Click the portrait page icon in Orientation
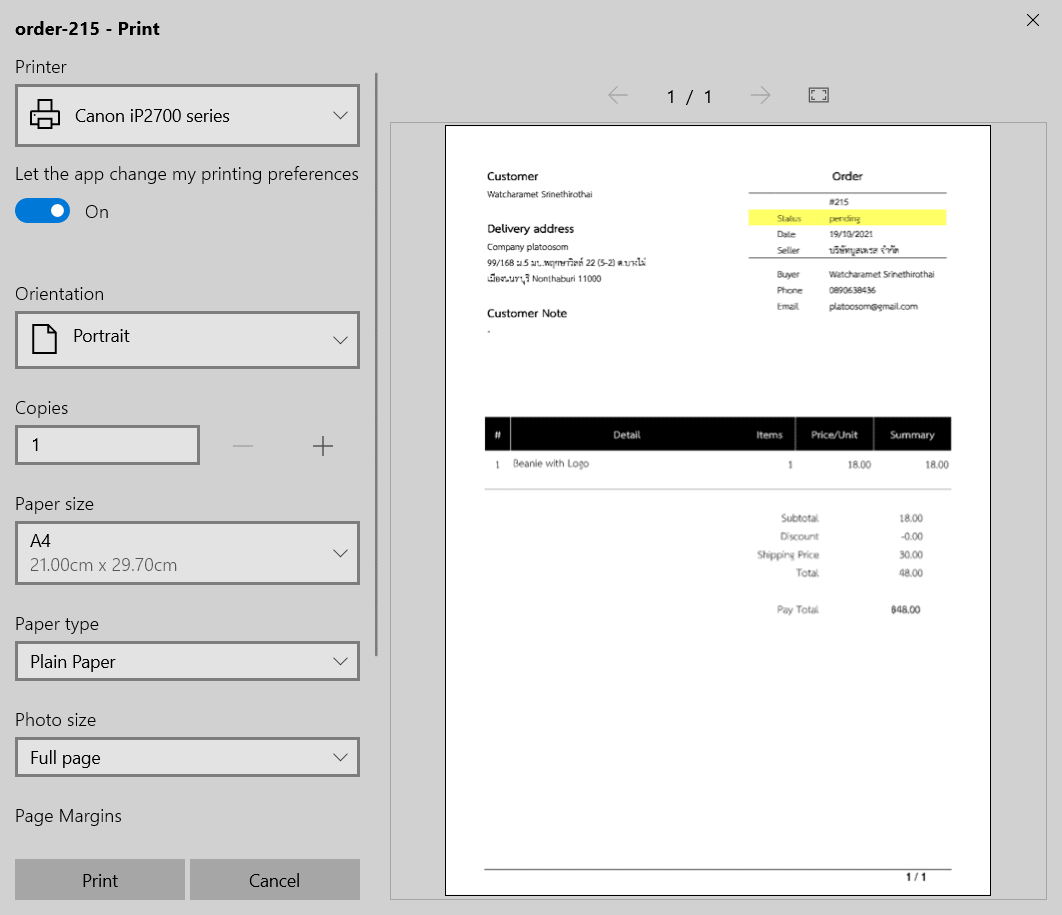 [45, 338]
